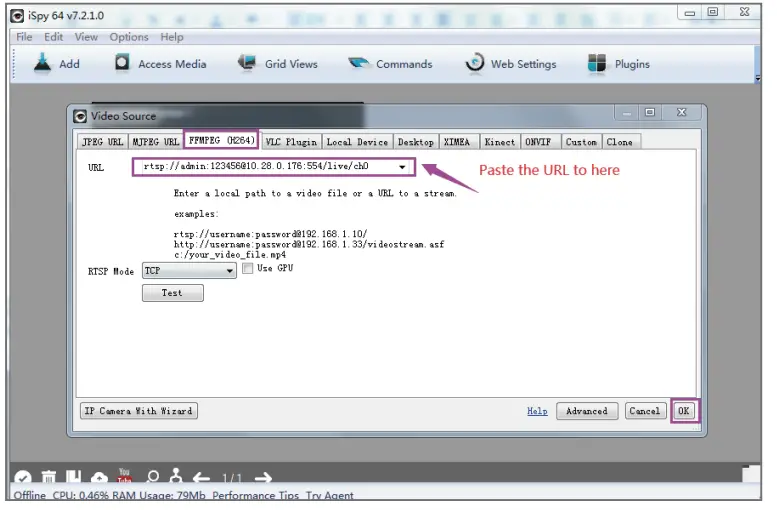The width and height of the screenshot is (777, 510).
Task: Open the IP Camera With Wizard button
Action: click(x=139, y=411)
